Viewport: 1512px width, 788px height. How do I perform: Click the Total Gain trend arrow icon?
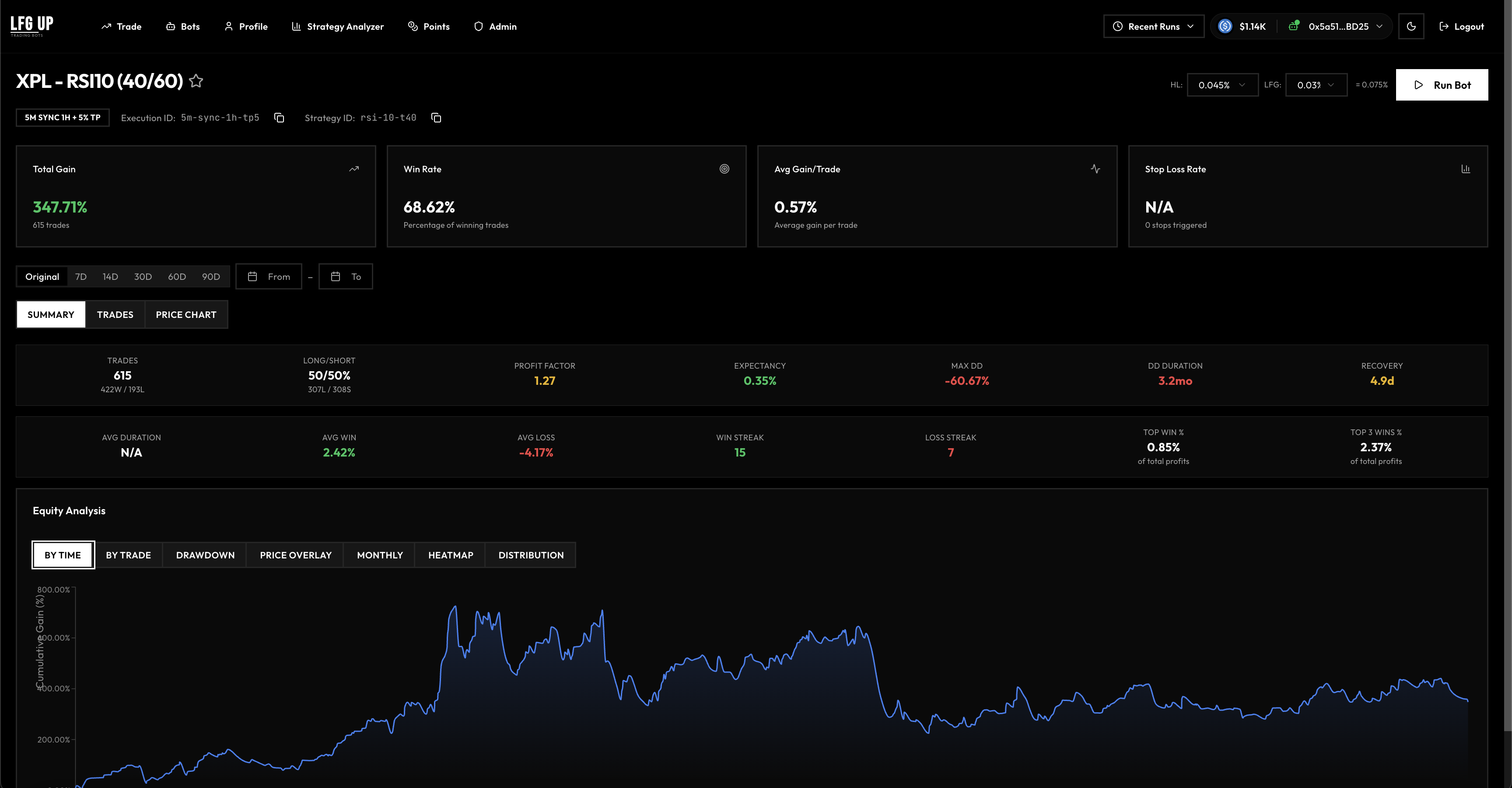point(354,169)
